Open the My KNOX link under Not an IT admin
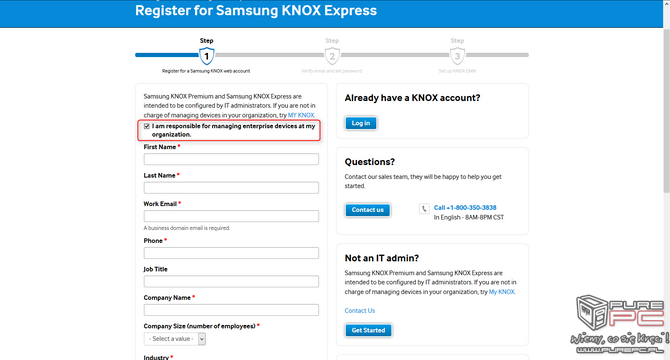The height and width of the screenshot is (360, 670). (502, 292)
